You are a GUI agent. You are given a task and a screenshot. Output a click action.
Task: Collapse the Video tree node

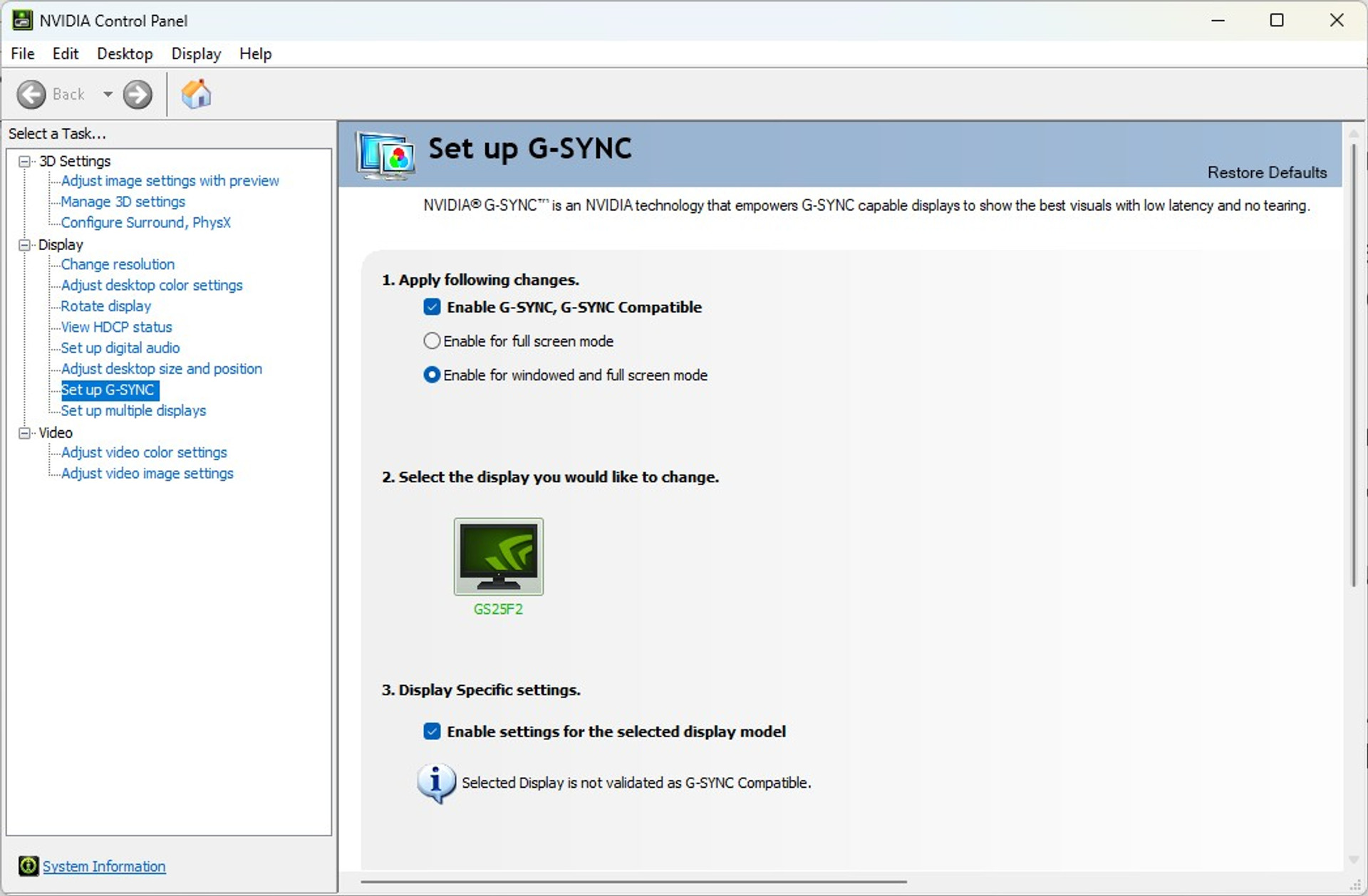tap(24, 433)
